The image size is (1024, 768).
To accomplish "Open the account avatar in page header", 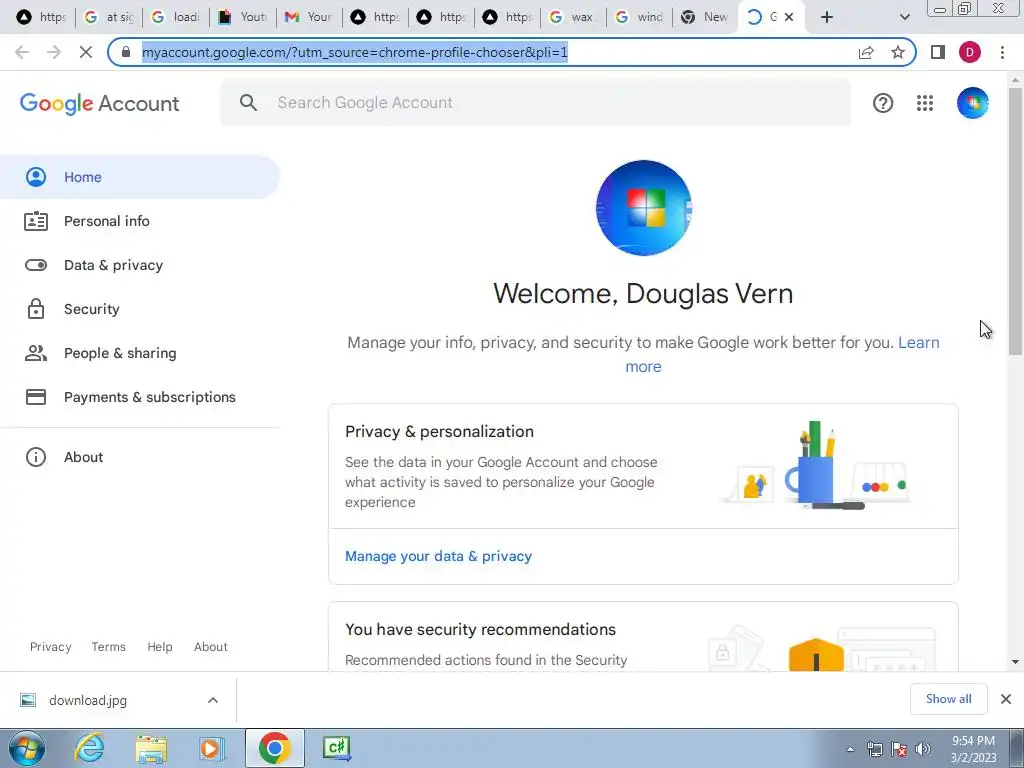I will (972, 103).
